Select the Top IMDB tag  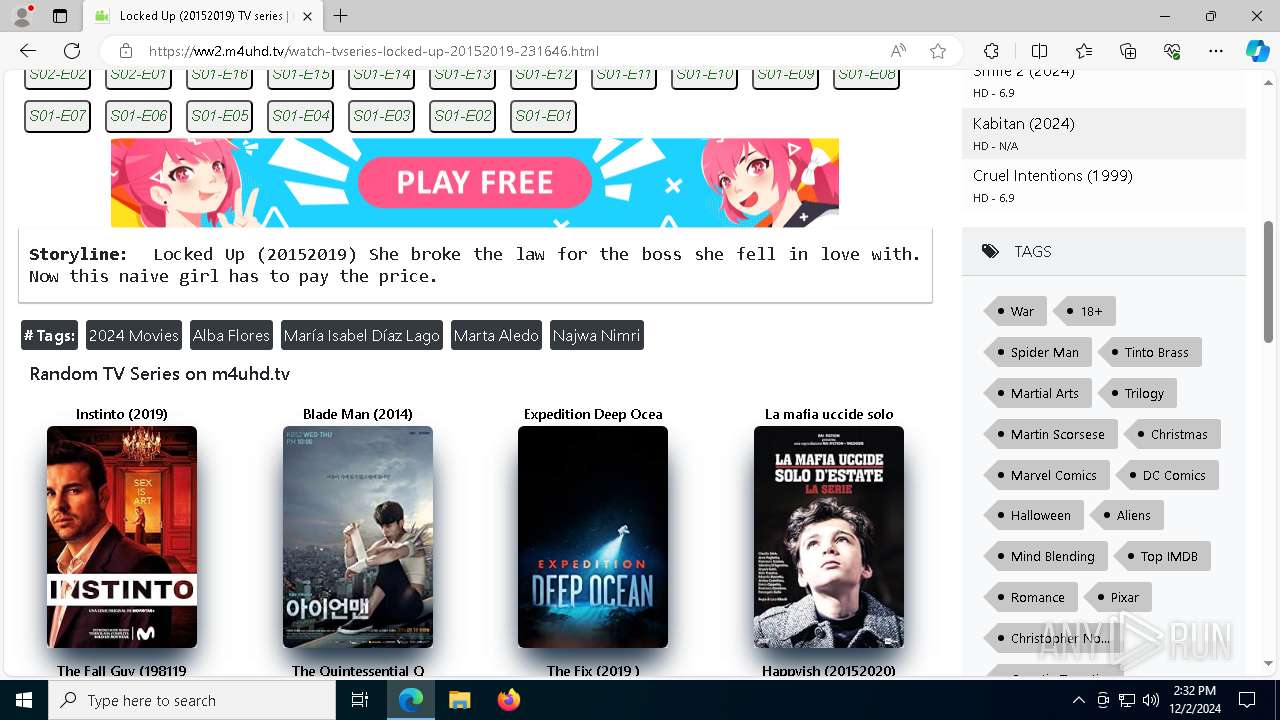(x=1162, y=556)
